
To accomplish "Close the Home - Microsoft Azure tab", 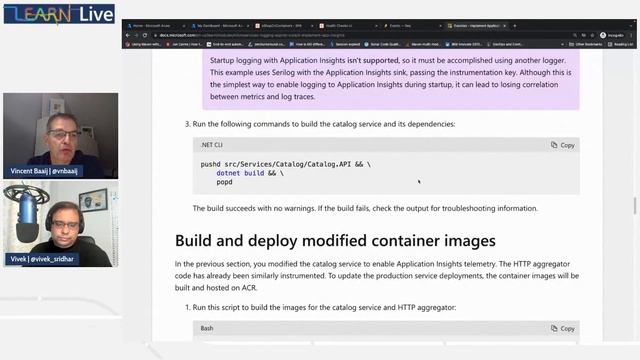I will tap(183, 26).
